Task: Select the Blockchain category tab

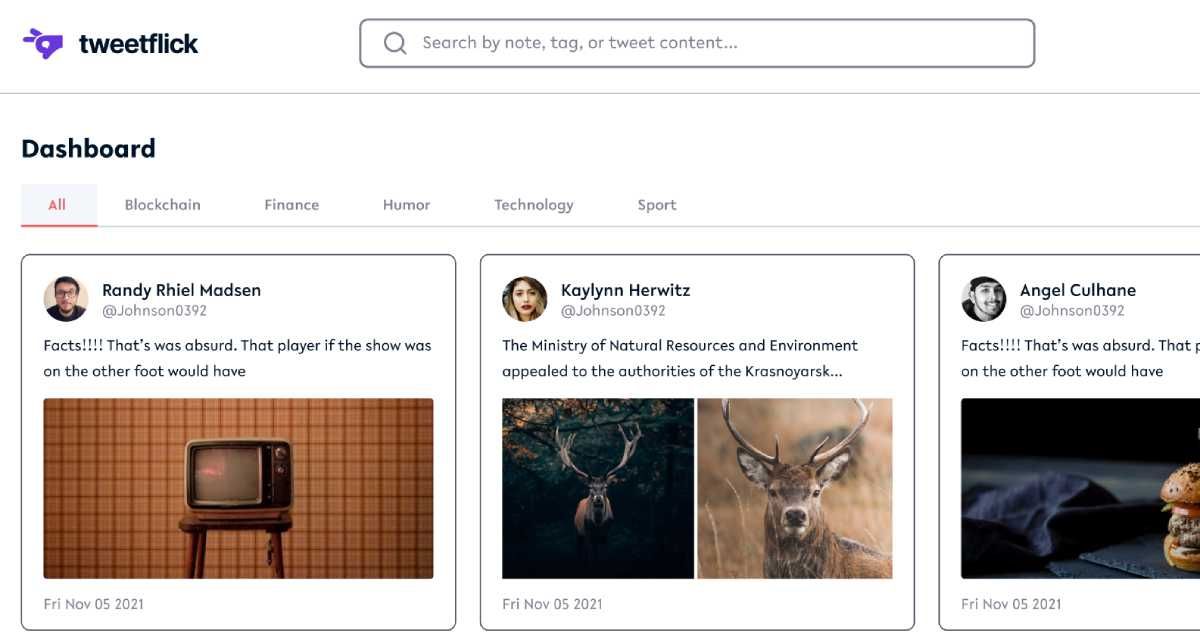Action: coord(163,204)
